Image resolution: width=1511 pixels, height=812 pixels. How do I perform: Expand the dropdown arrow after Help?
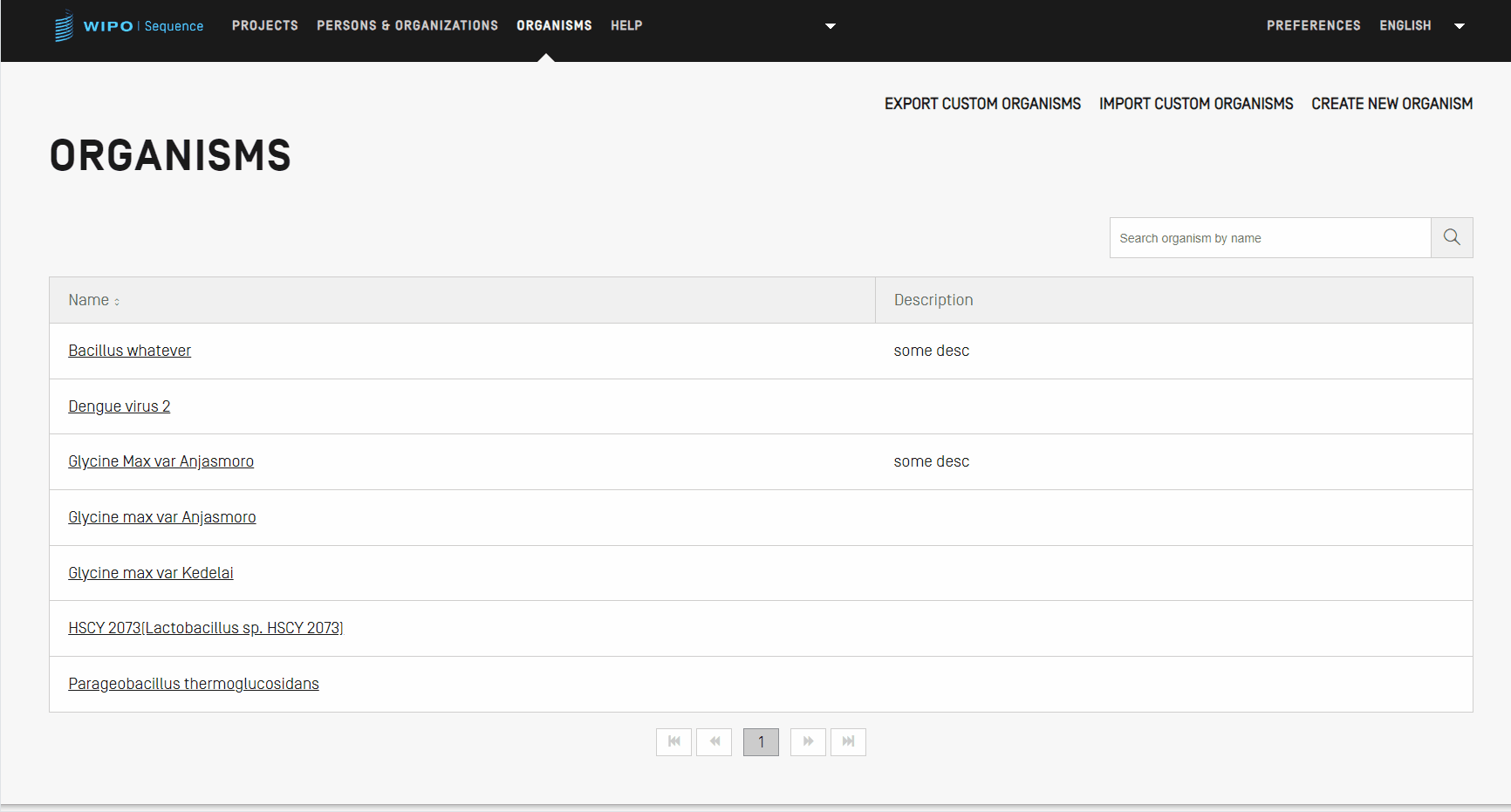pos(831,26)
